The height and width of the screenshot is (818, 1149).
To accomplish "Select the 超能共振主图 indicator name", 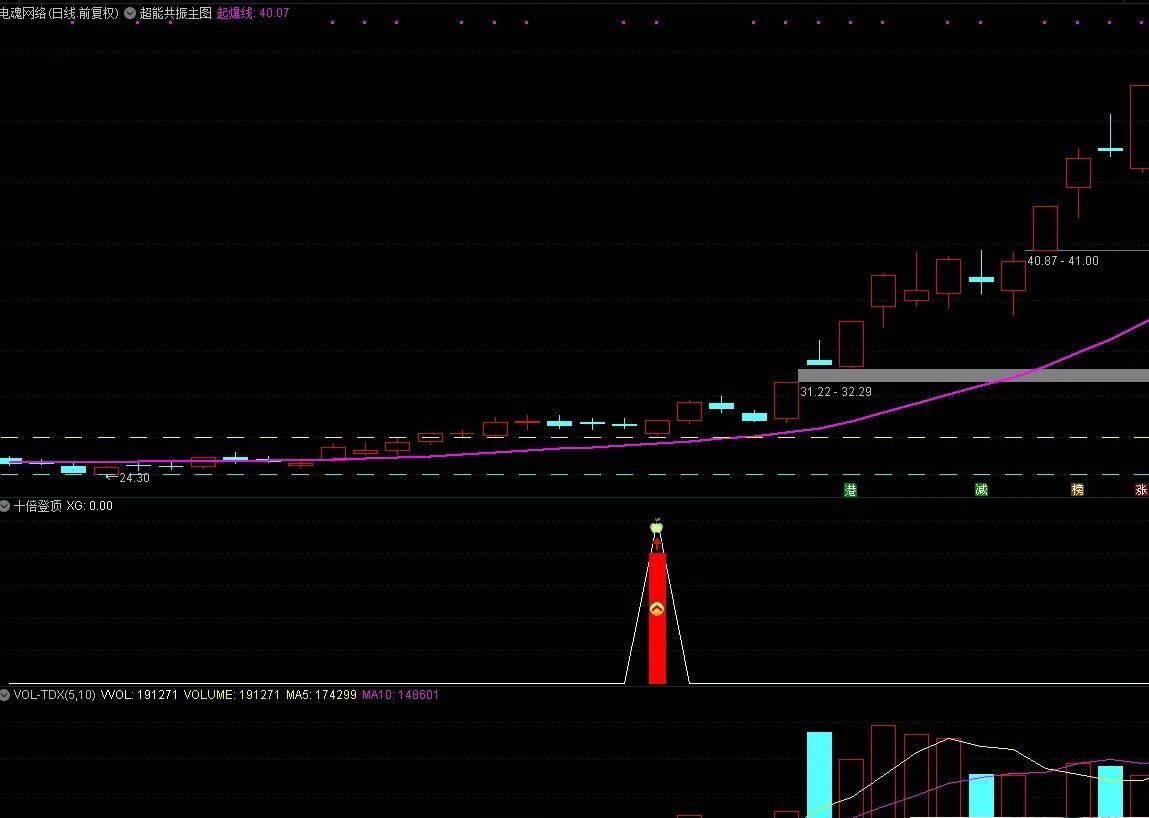I will coord(176,13).
